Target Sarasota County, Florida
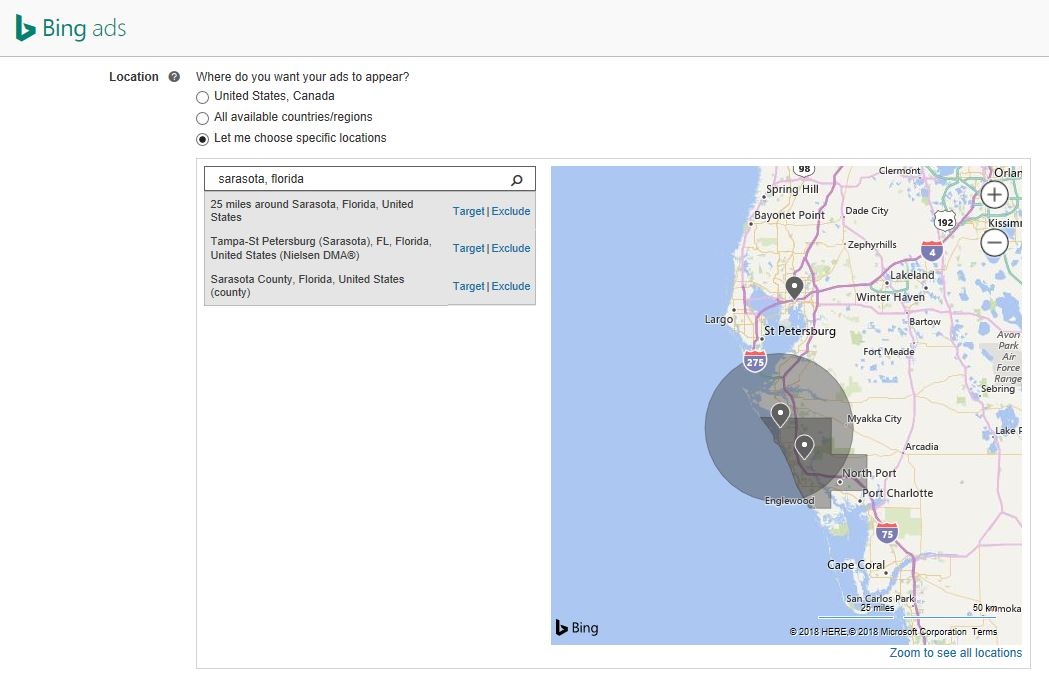 click(x=468, y=286)
